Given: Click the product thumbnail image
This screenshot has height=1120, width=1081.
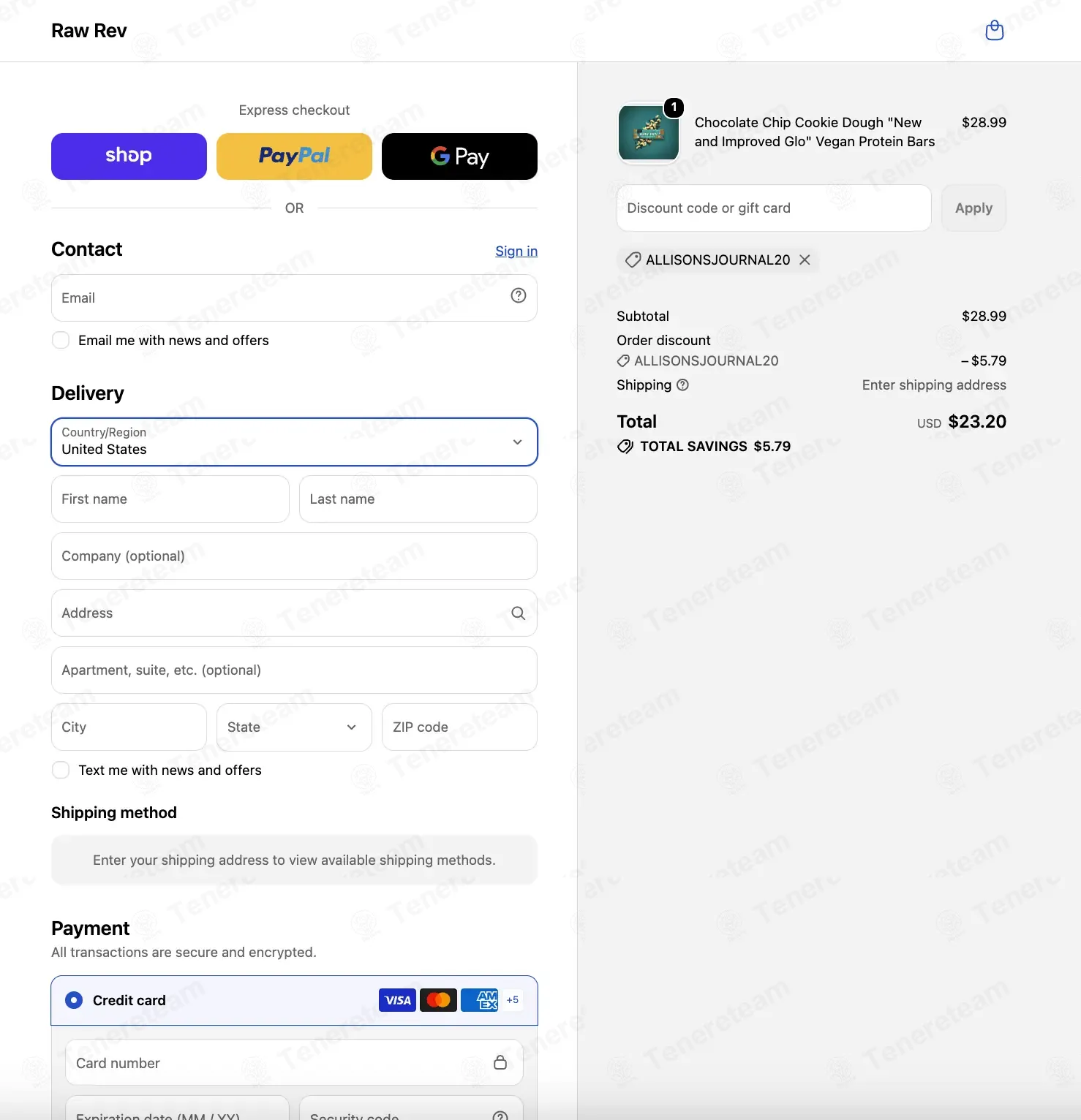Looking at the screenshot, I should tap(649, 132).
